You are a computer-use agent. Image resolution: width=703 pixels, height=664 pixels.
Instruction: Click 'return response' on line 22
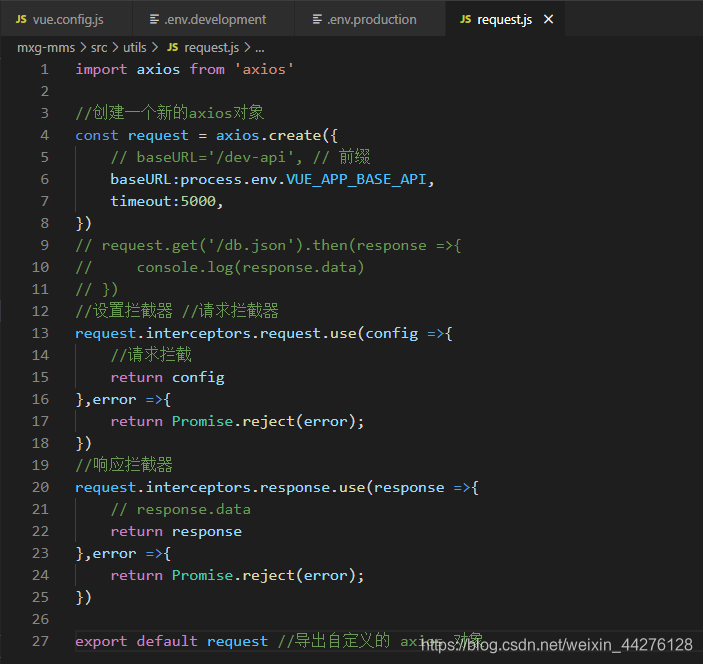[x=176, y=532]
